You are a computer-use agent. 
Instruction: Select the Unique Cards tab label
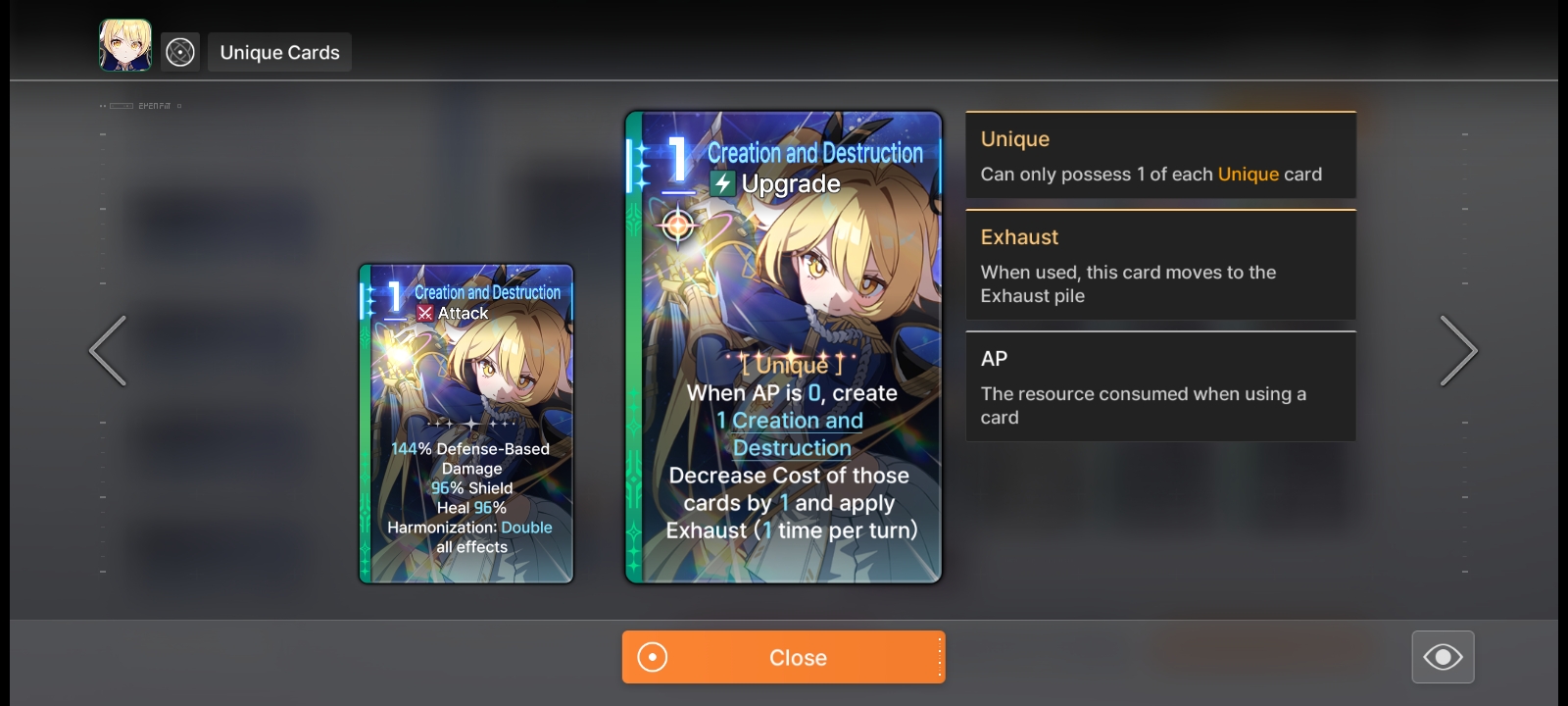click(x=279, y=52)
